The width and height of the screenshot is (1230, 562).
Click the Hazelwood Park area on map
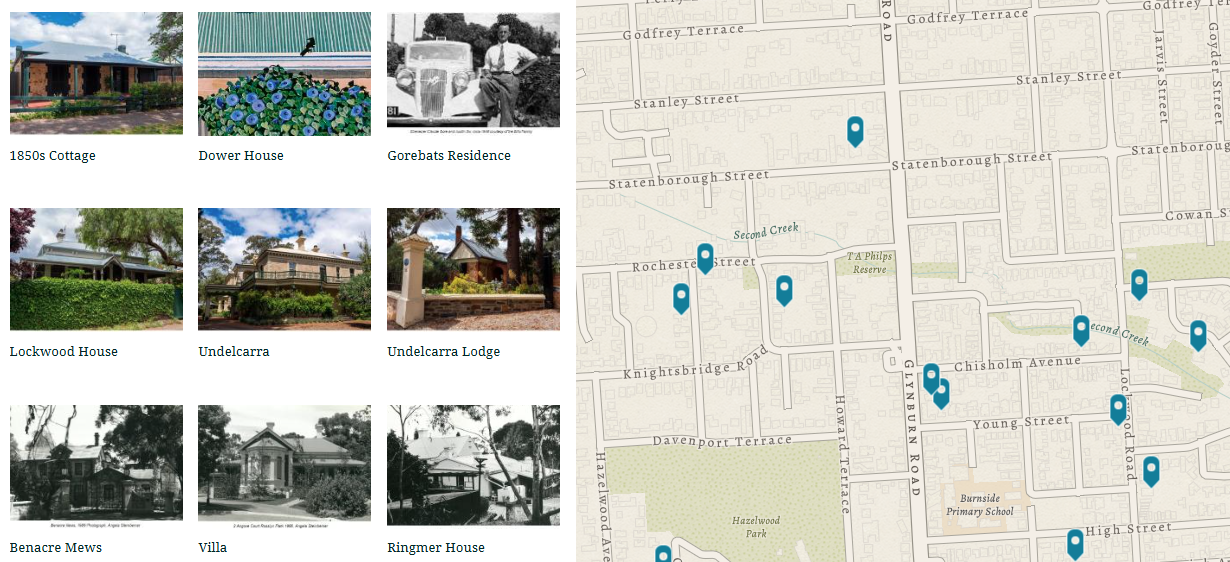(754, 527)
